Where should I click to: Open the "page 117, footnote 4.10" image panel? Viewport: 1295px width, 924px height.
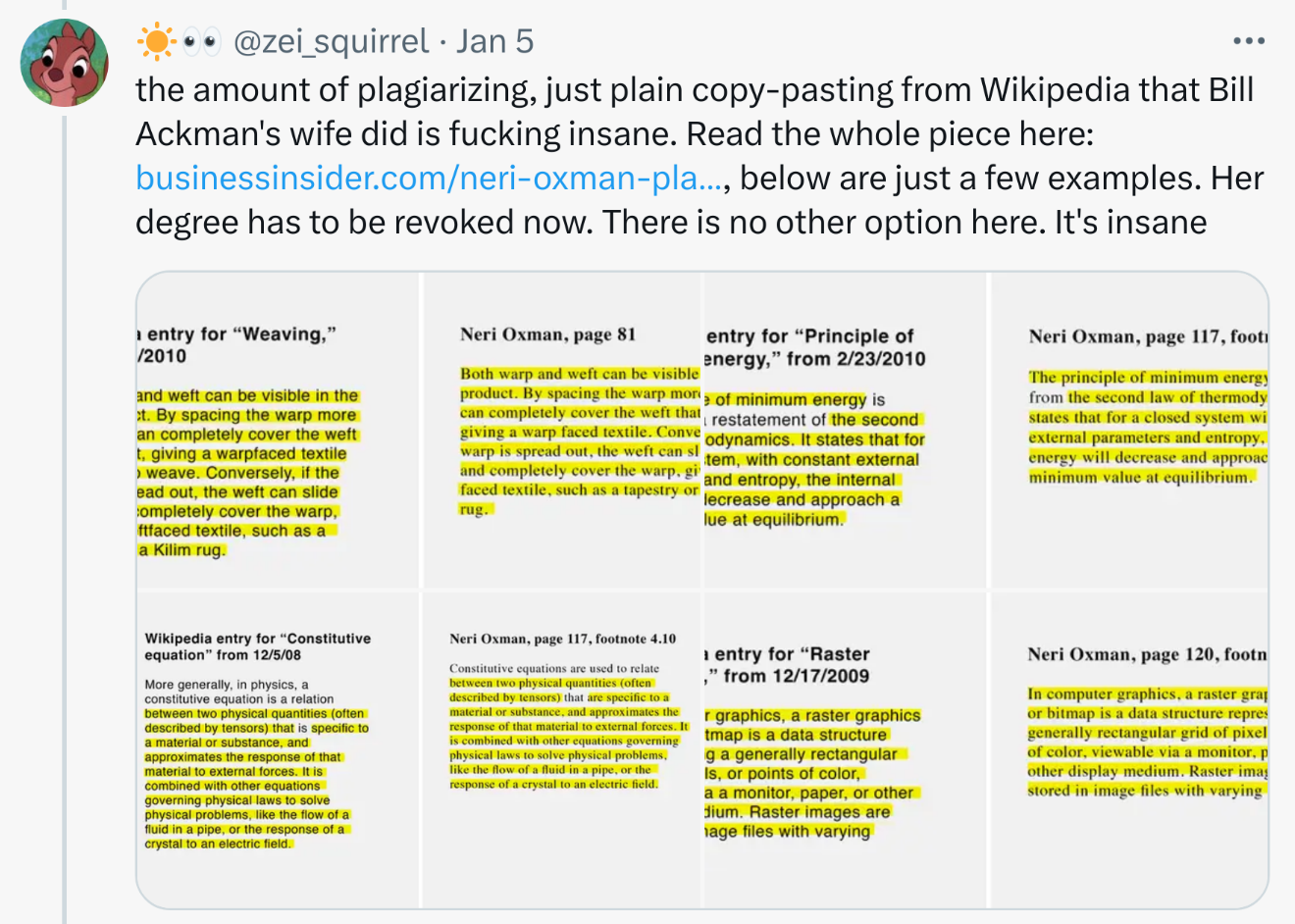563,749
